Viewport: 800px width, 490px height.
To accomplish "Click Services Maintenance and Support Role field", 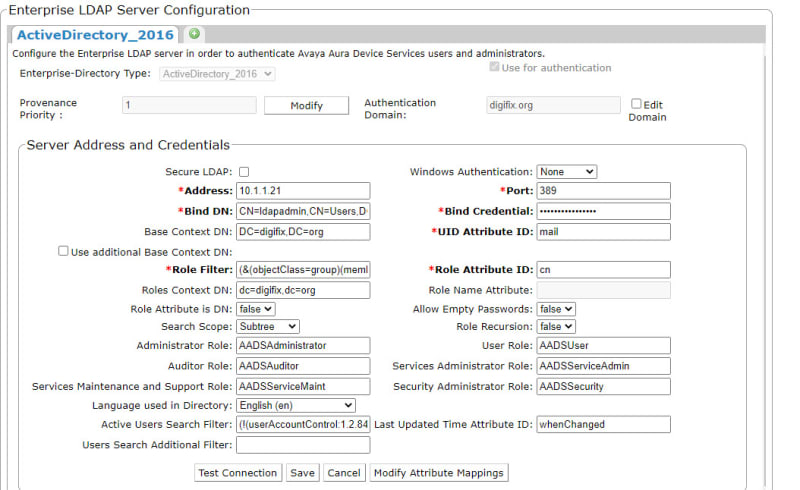I will pos(303,386).
